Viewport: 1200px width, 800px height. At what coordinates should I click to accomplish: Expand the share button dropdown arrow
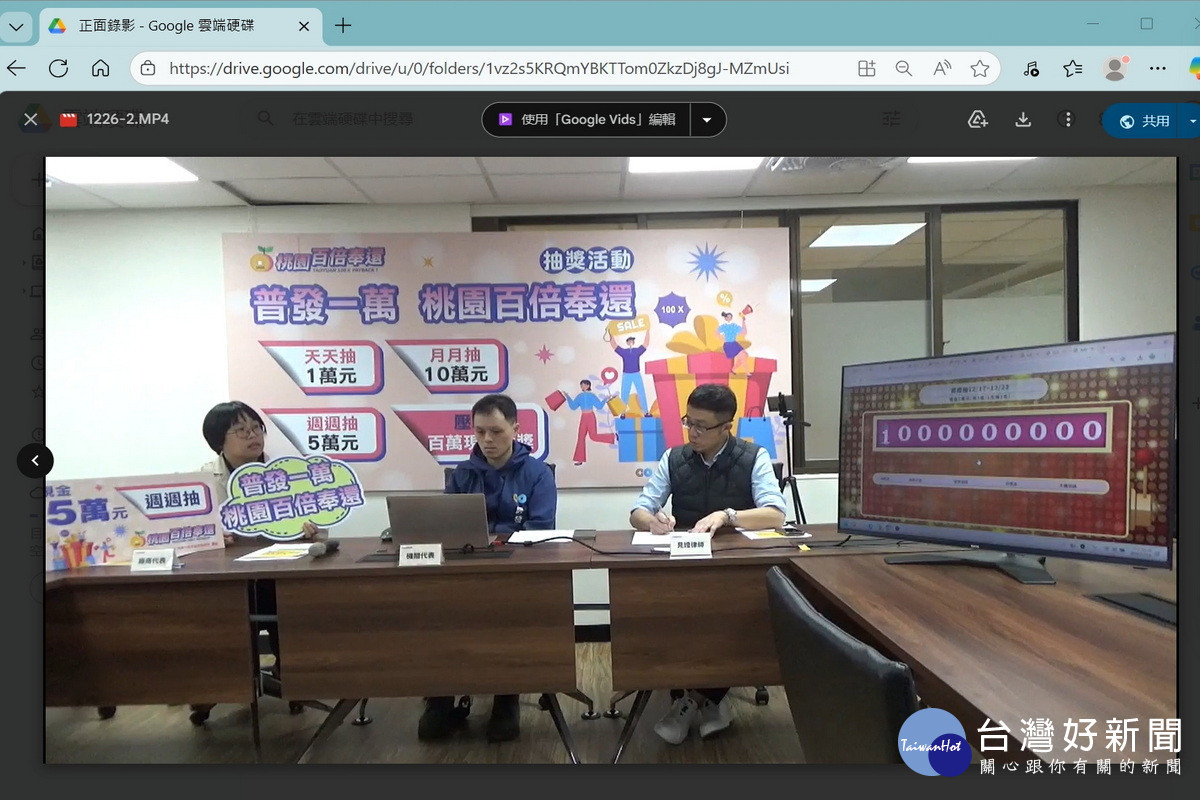coord(1191,120)
